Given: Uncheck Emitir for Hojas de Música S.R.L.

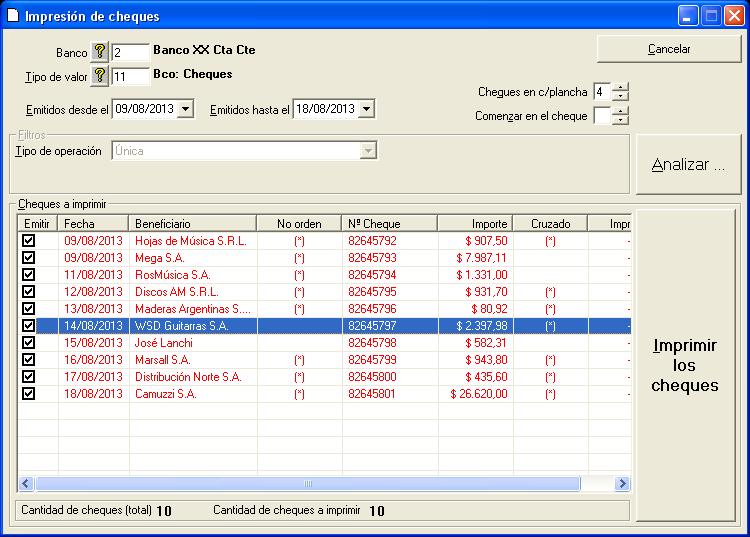Looking at the screenshot, I should [28, 241].
